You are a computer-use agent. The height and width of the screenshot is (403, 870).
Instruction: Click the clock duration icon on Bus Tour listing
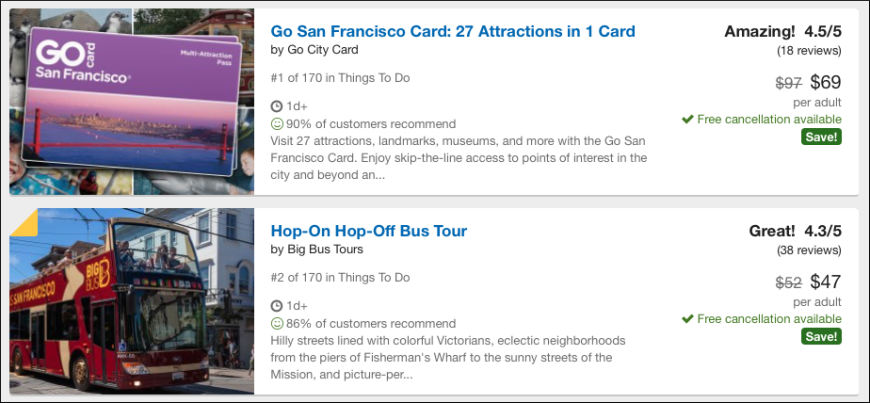click(x=276, y=305)
